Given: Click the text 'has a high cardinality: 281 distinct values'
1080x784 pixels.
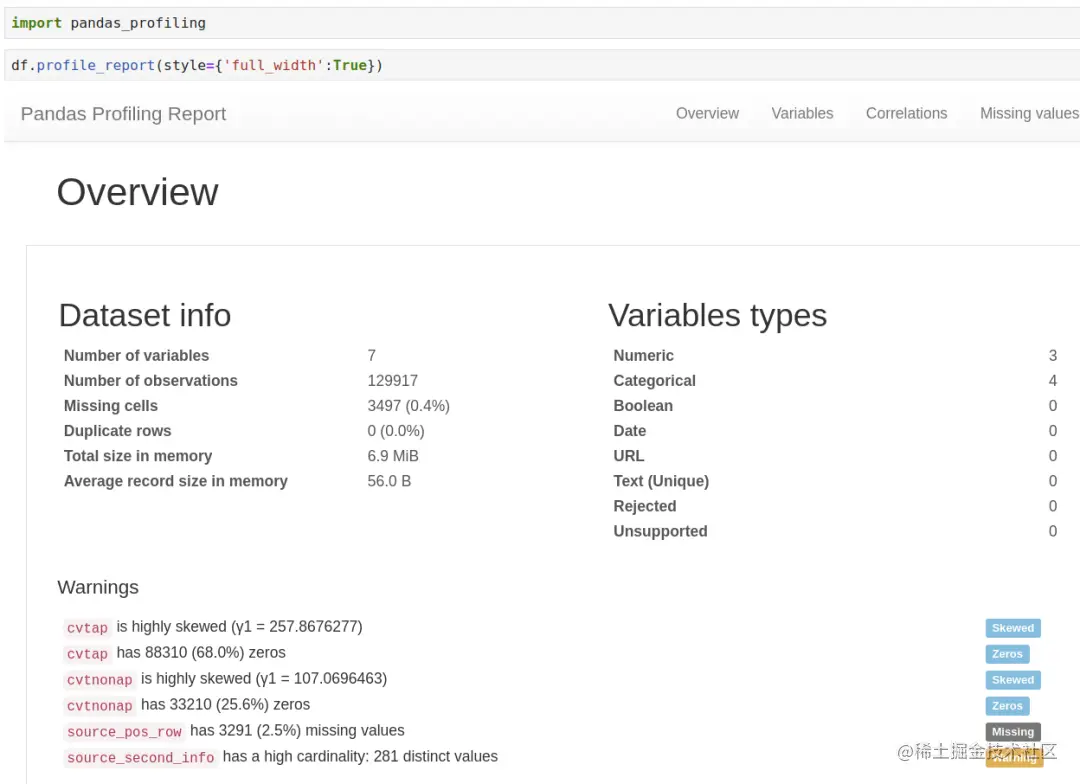Looking at the screenshot, I should (360, 756).
